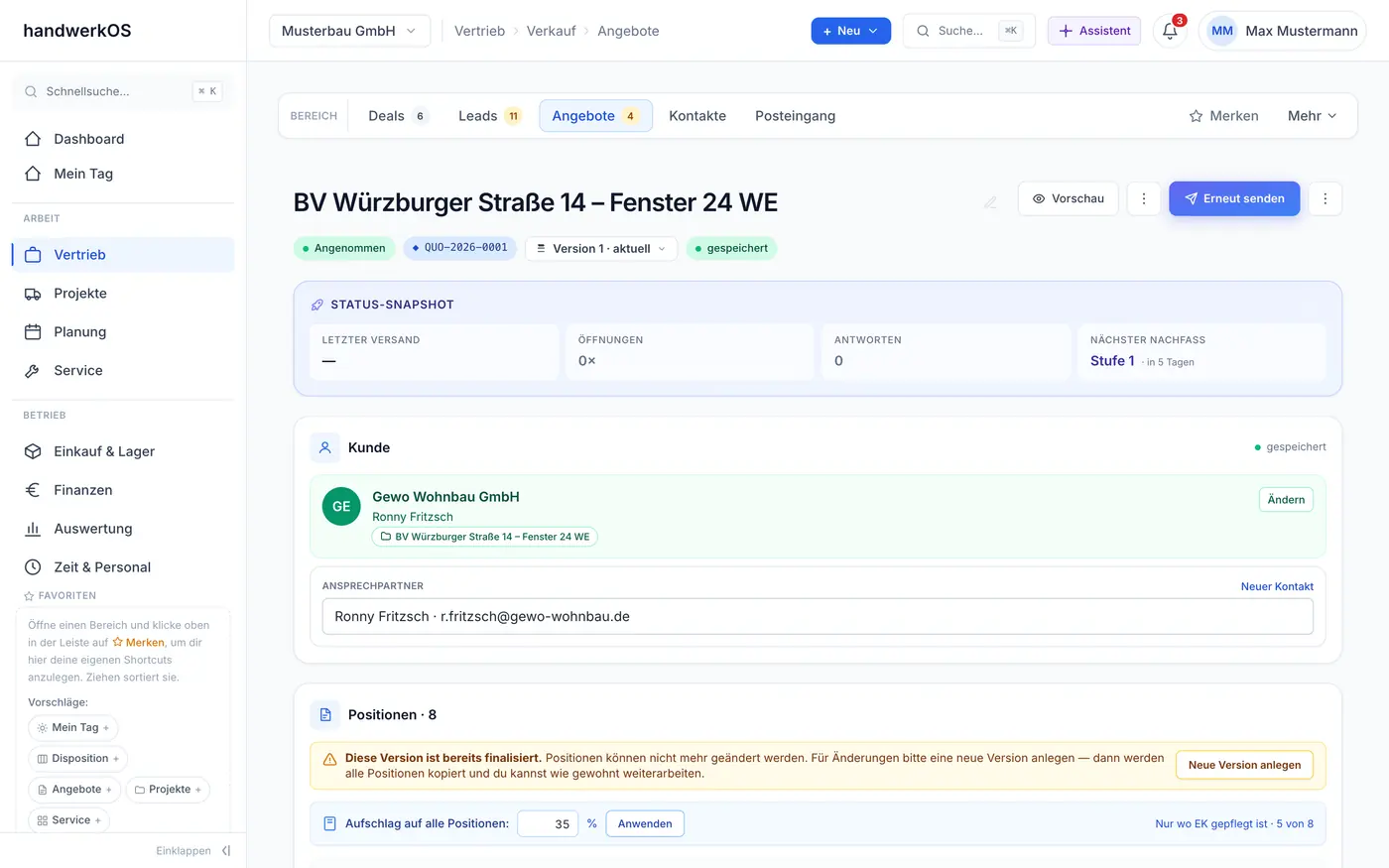Show the offer preview via Vorschau
The image size is (1389, 868).
tap(1068, 198)
